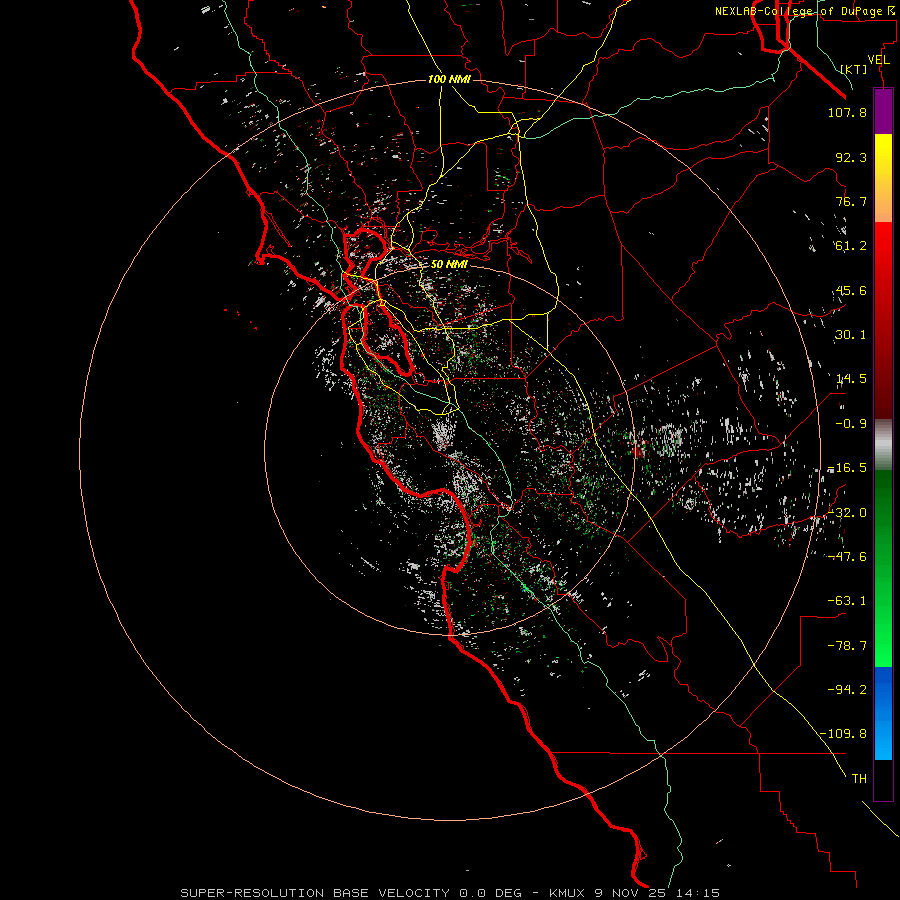This screenshot has height=900, width=900.
Task: Click the 30.1 velocity scale value
Action: tap(851, 335)
